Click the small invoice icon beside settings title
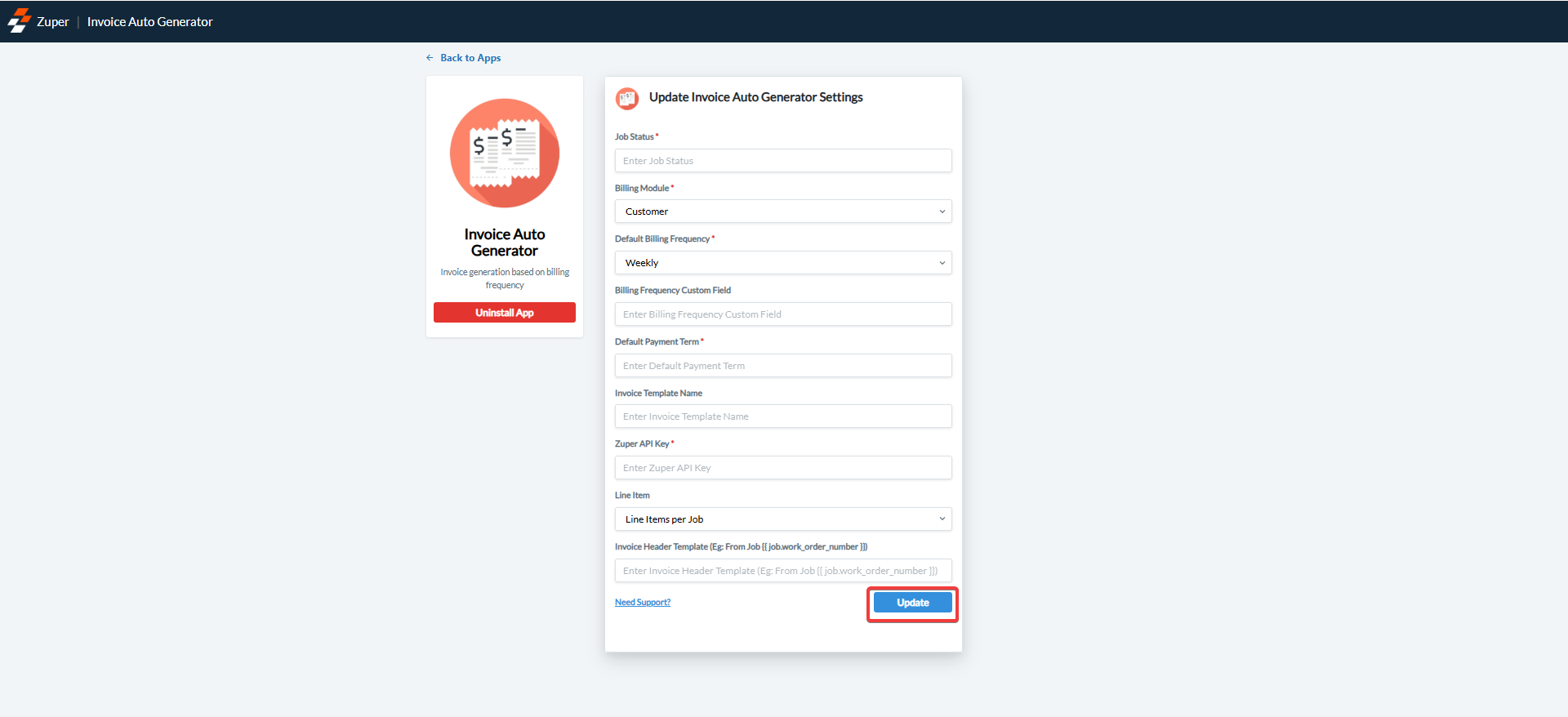This screenshot has width=1568, height=717. (x=627, y=99)
